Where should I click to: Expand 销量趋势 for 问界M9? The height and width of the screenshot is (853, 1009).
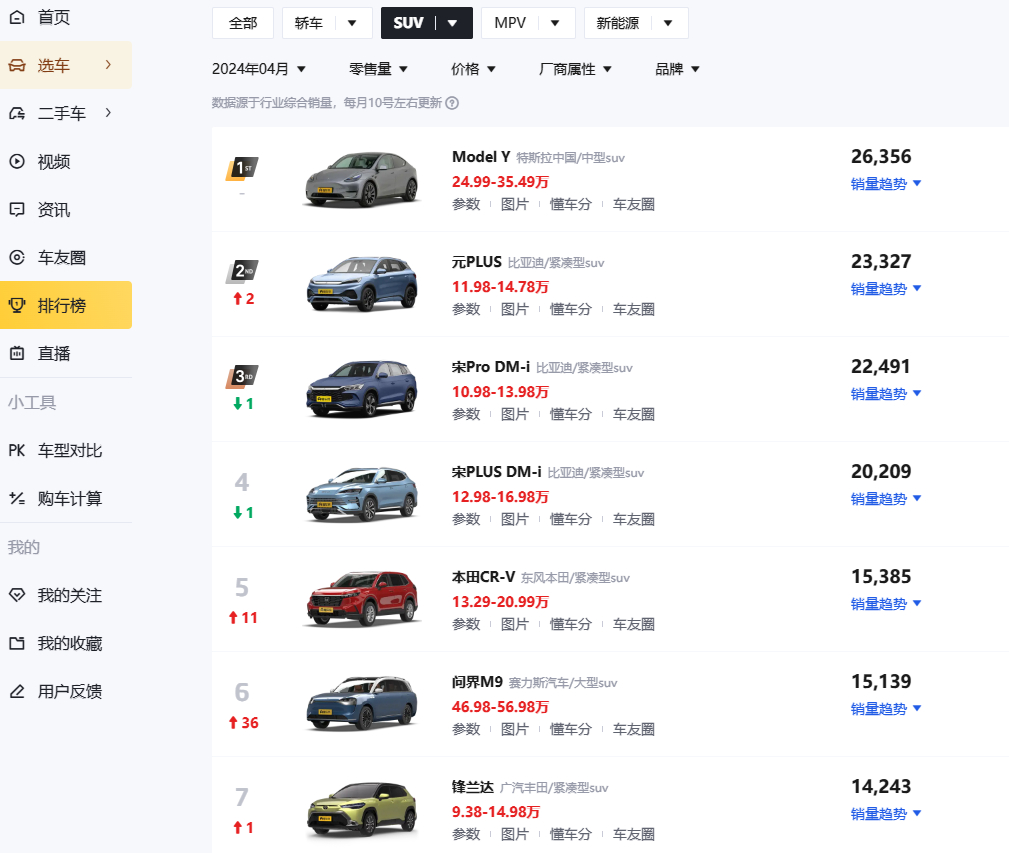click(x=885, y=708)
